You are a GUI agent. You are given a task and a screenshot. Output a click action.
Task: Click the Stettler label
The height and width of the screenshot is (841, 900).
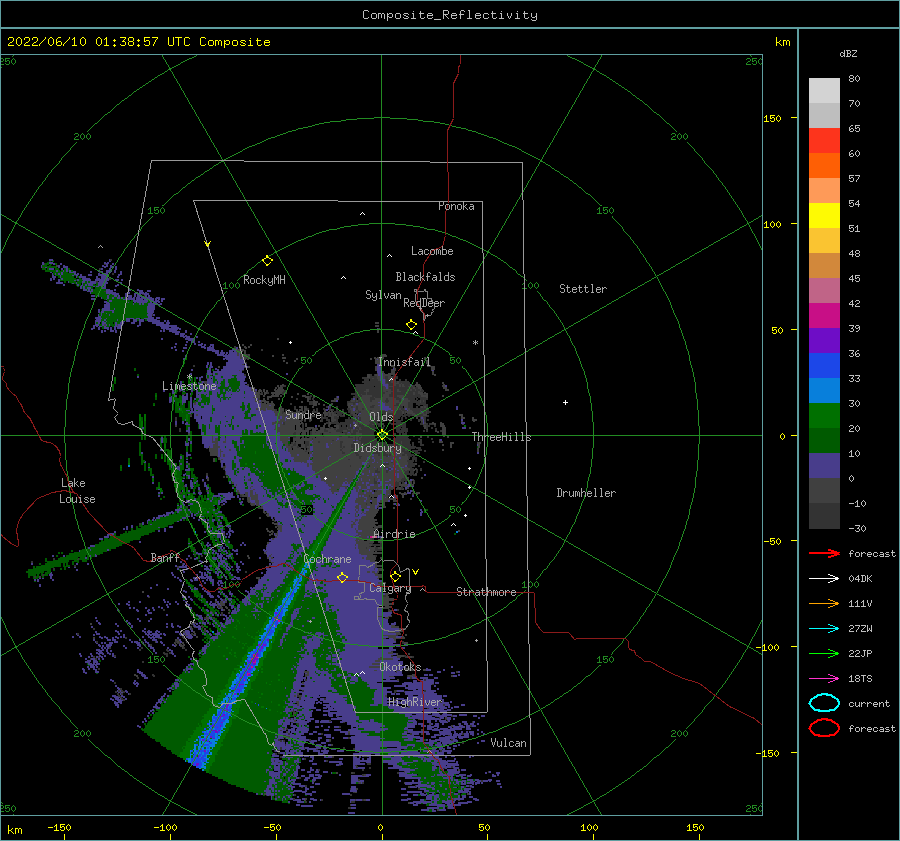(583, 289)
